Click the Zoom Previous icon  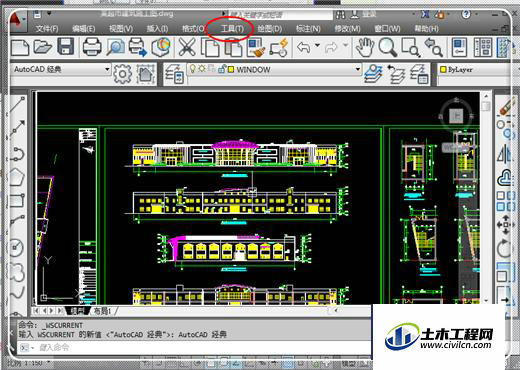pyautogui.click(x=433, y=47)
